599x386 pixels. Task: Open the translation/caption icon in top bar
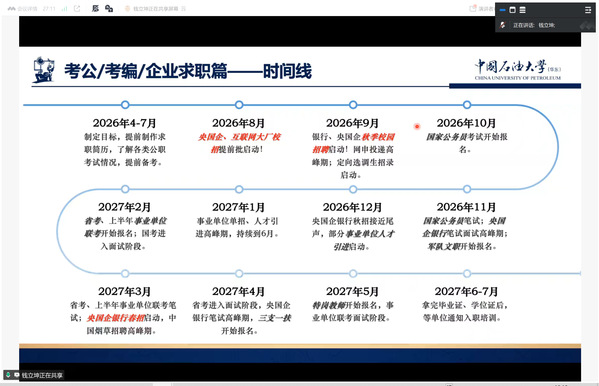[x=109, y=8]
